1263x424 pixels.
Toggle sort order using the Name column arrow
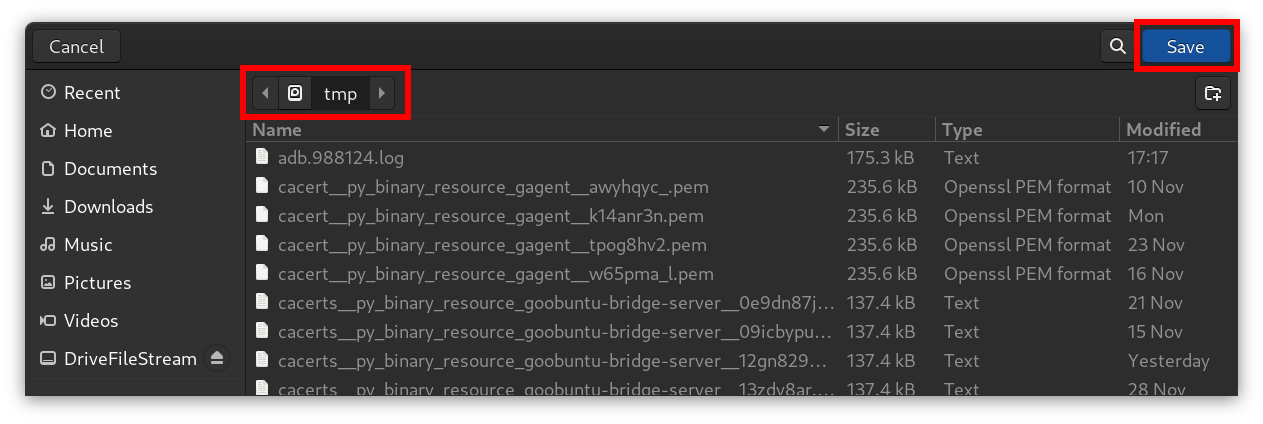pyautogui.click(x=823, y=130)
